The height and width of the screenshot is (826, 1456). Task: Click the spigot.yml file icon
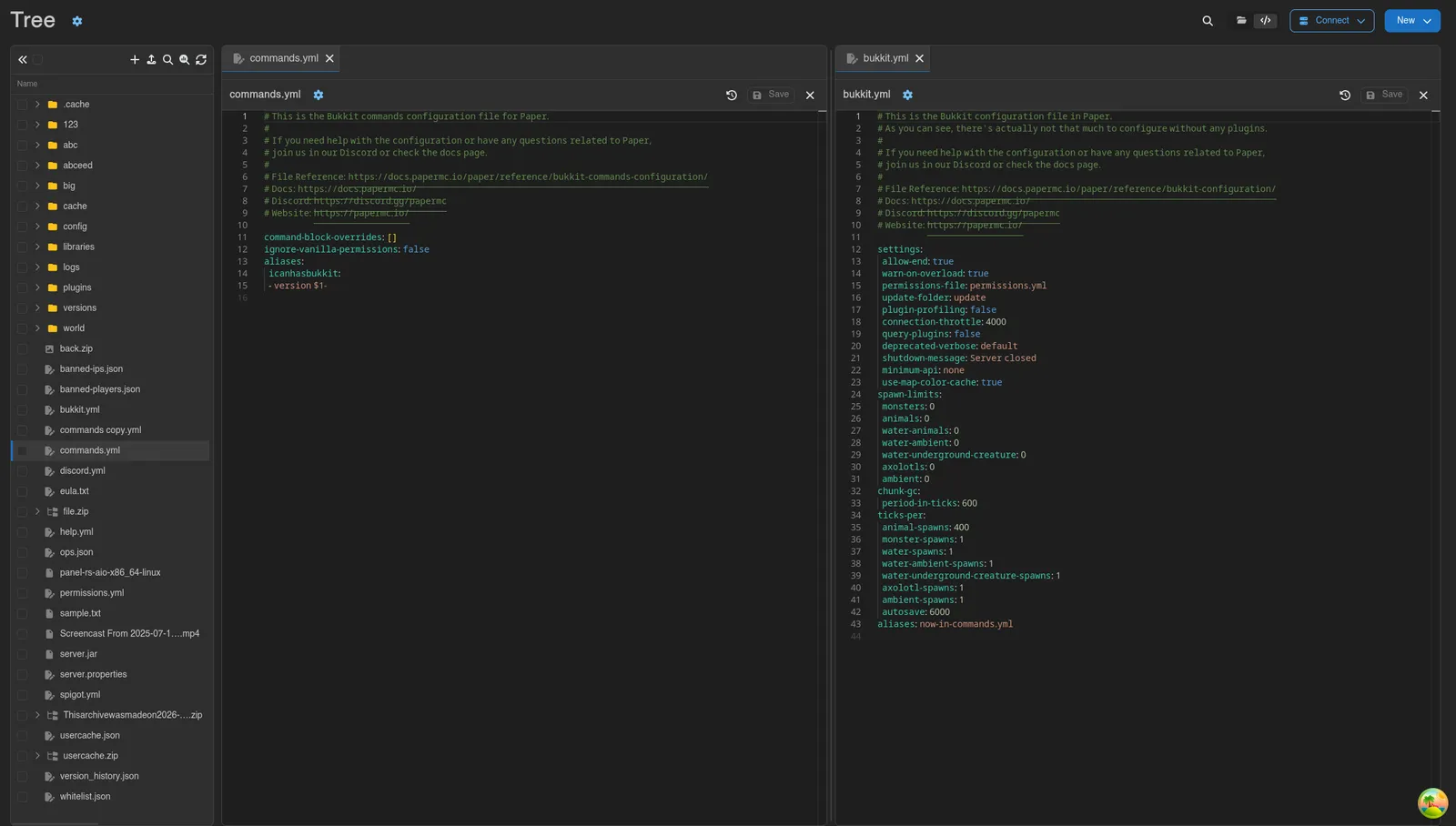[49, 695]
